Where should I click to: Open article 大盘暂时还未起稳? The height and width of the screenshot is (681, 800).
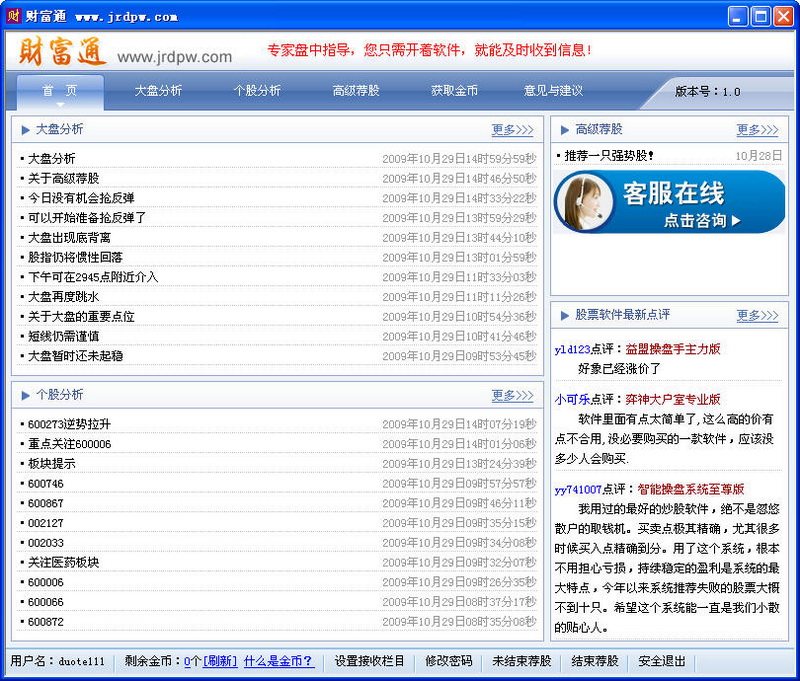pos(76,356)
